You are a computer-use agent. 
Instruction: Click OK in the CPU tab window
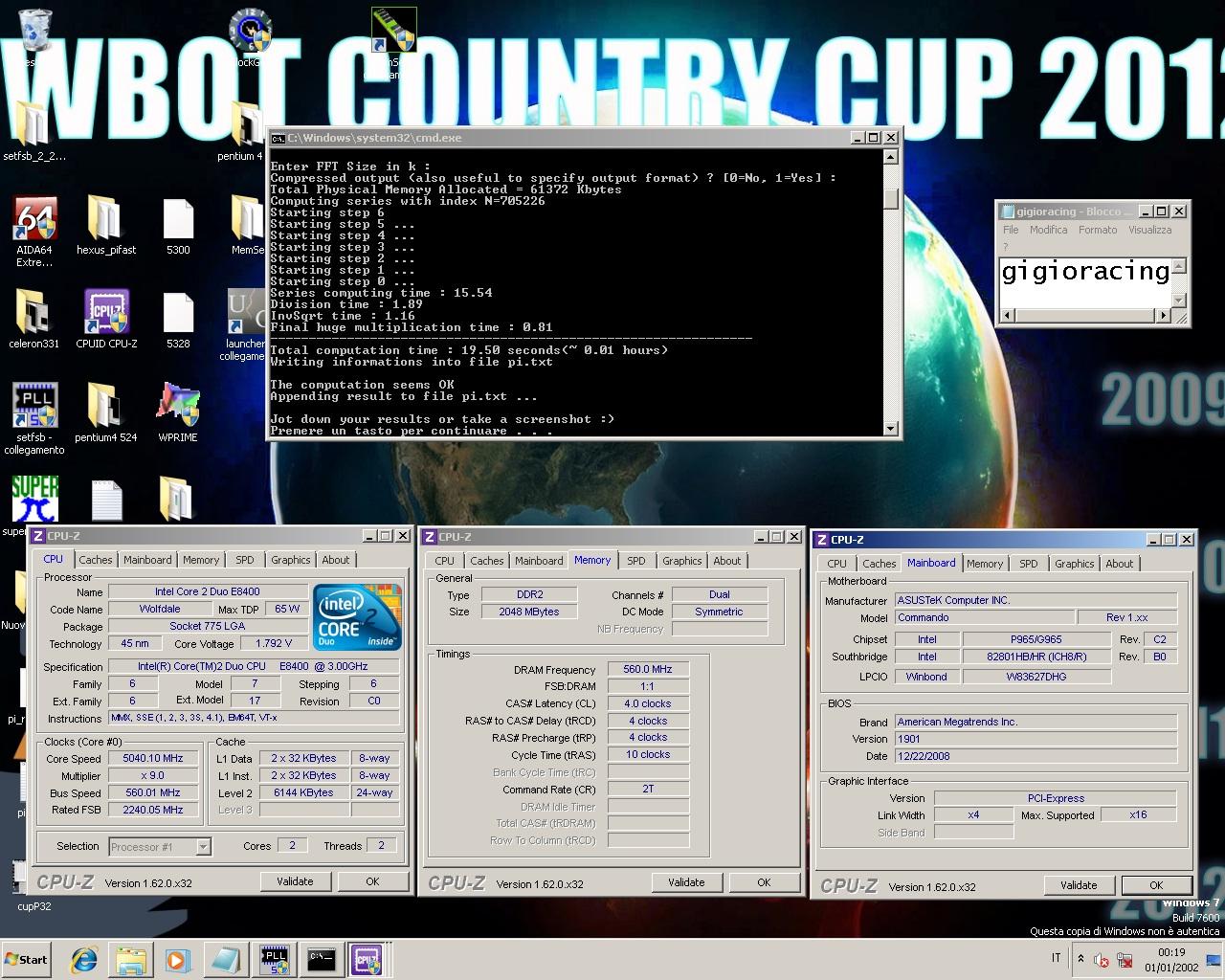pyautogui.click(x=372, y=881)
